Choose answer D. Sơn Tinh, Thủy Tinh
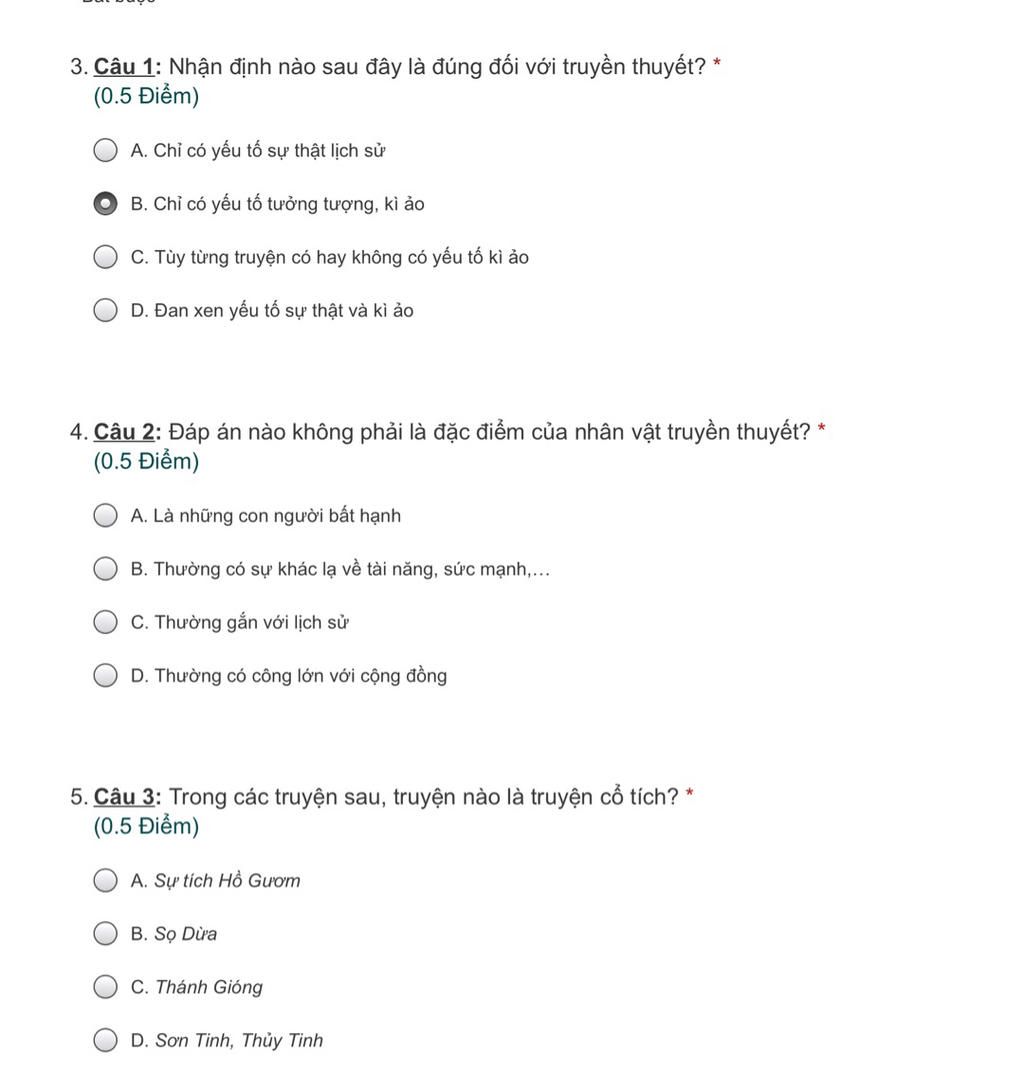This screenshot has width=1024, height=1072. click(x=105, y=1041)
